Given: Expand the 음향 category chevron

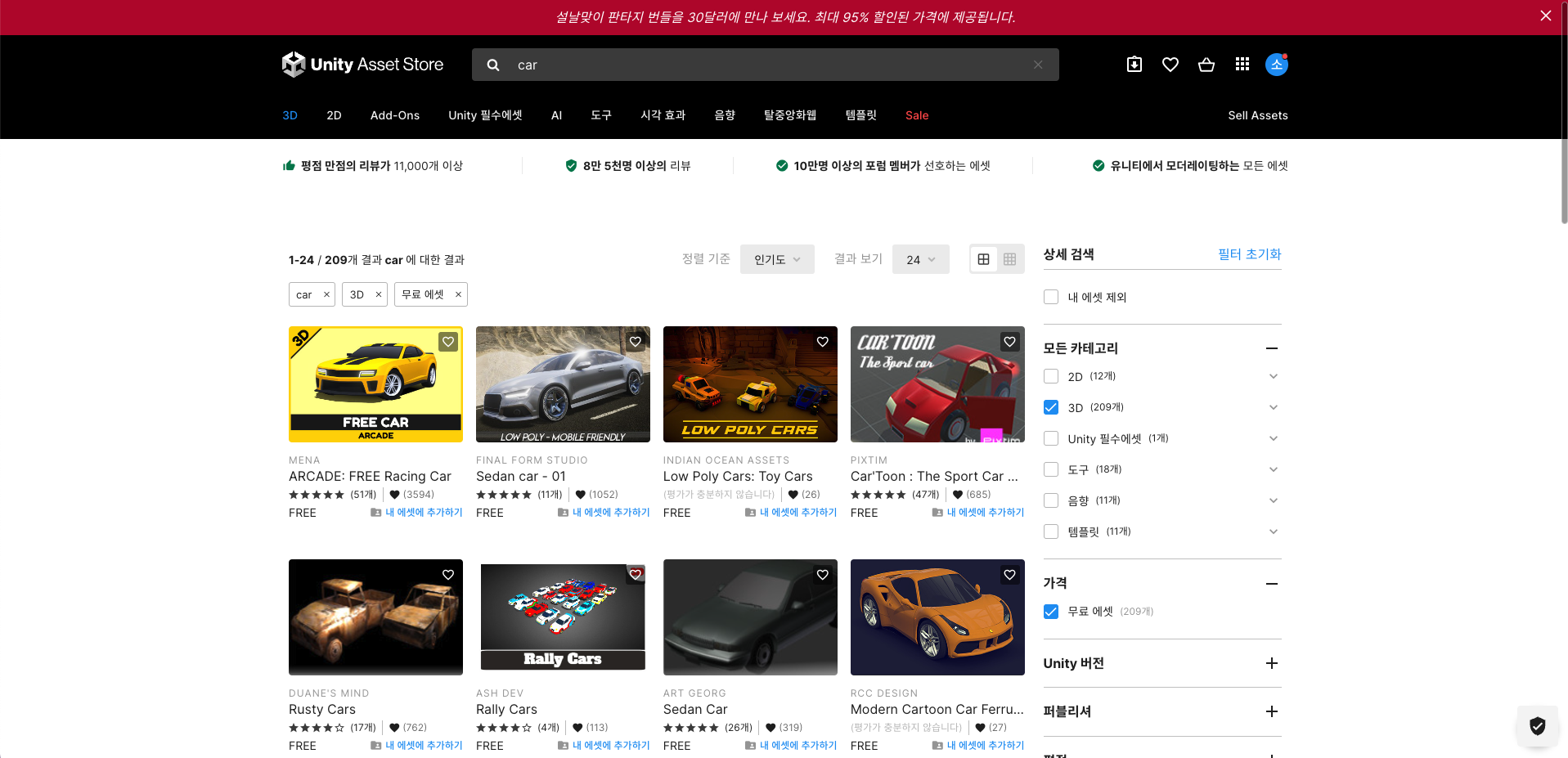Looking at the screenshot, I should [x=1274, y=500].
